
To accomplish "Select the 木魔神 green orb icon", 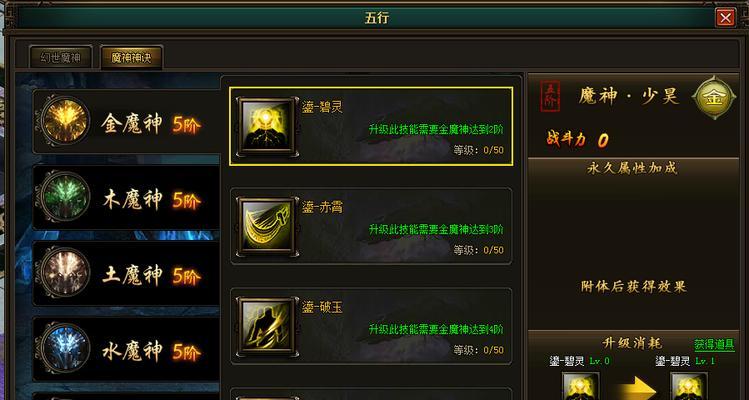I will 65,196.
